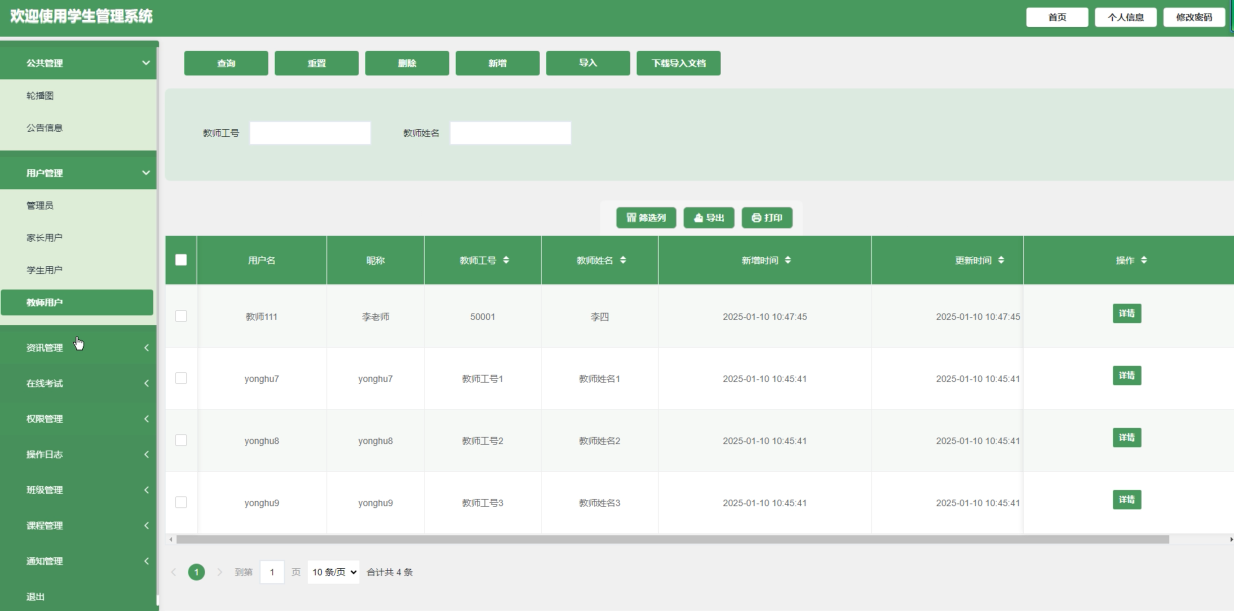Screen dimensions: 1234x611
Task: Expand the 资讯管理 sidebar section
Action: coord(78,348)
